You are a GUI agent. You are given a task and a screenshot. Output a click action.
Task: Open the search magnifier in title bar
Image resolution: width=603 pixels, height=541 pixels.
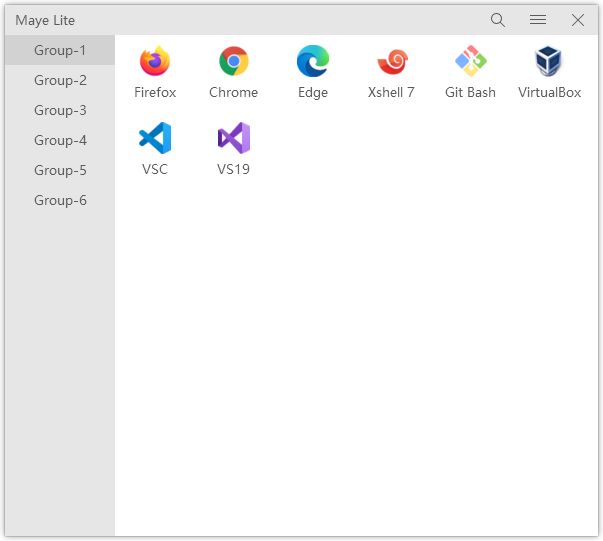pos(498,20)
